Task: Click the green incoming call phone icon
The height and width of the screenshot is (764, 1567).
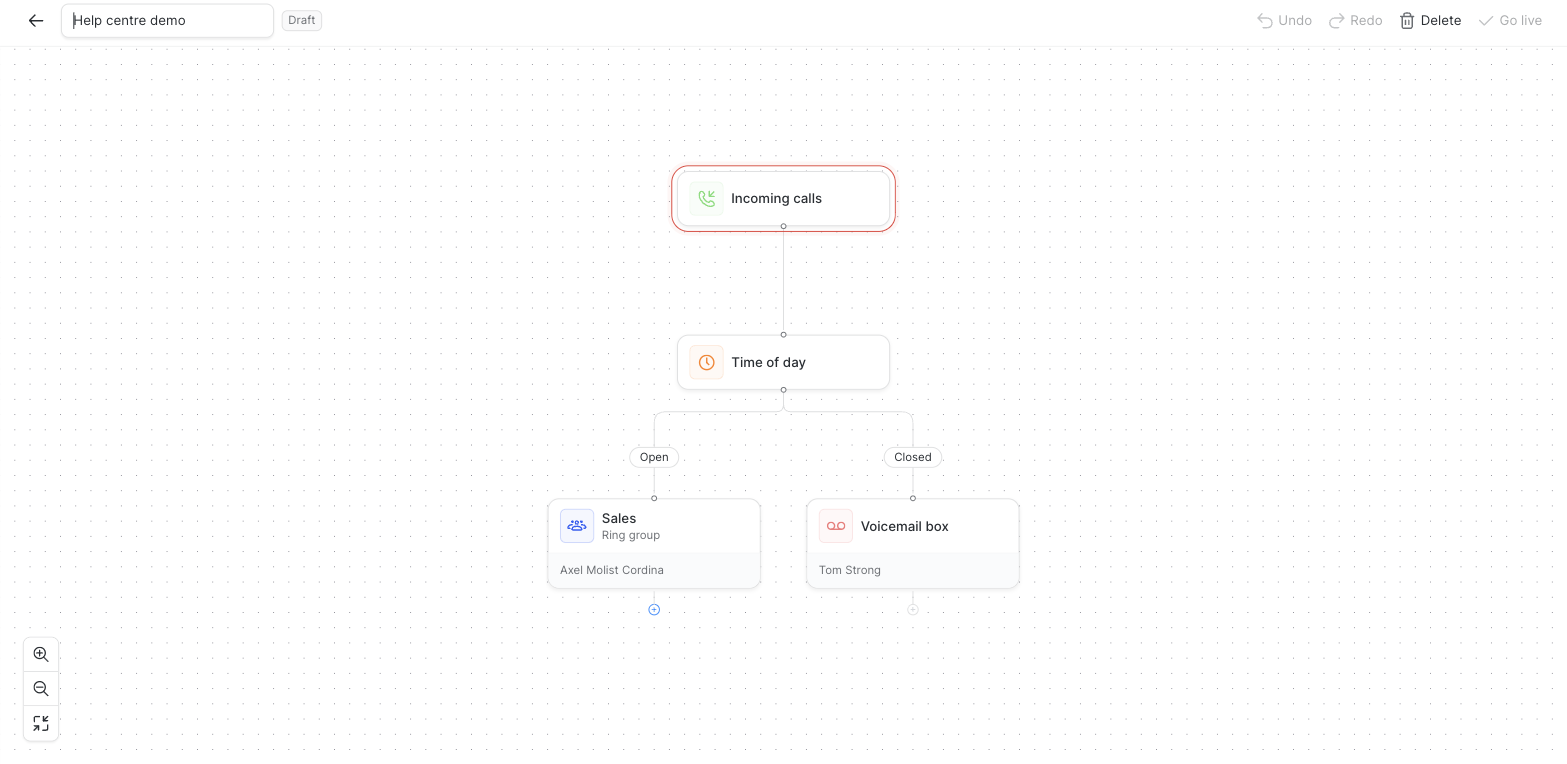Action: [706, 198]
